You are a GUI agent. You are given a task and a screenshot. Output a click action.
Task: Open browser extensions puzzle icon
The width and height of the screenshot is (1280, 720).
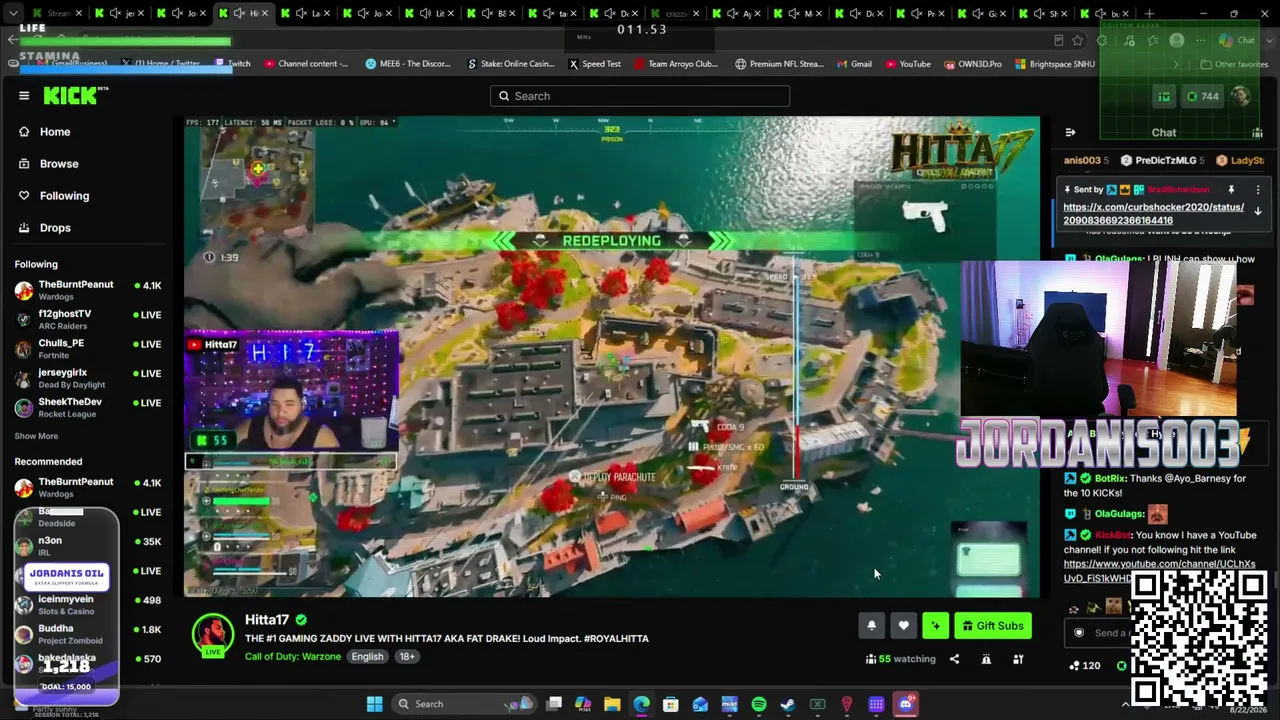pos(1102,40)
